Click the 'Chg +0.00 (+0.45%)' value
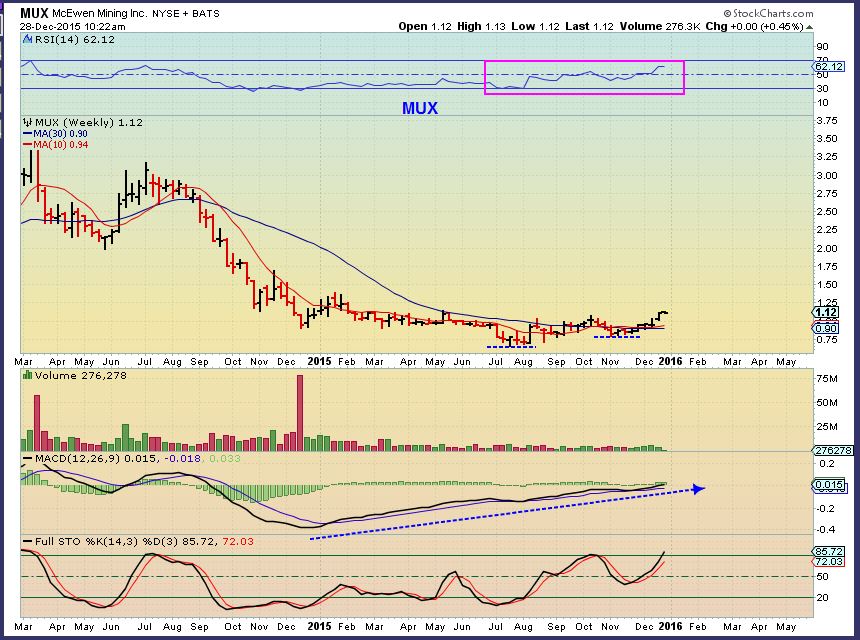The width and height of the screenshot is (860, 640). pos(755,26)
